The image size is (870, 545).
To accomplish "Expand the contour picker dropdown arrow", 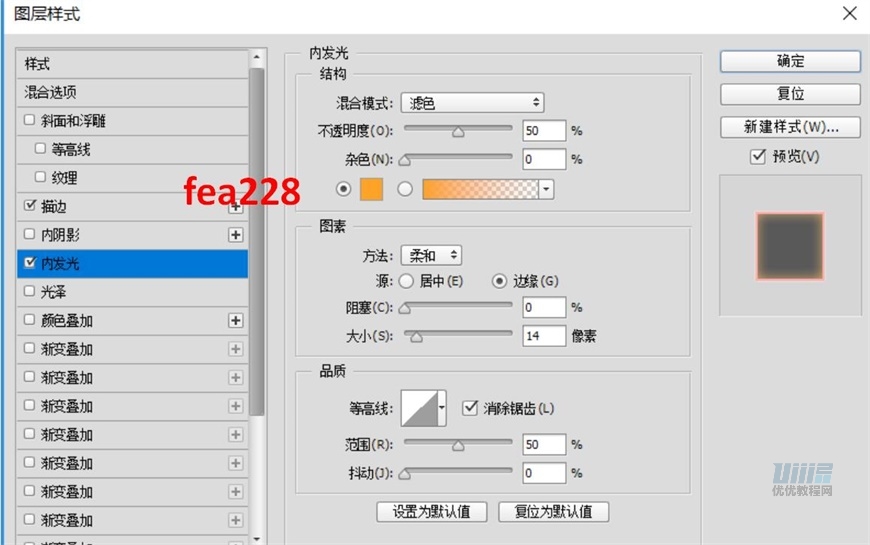I will click(442, 408).
